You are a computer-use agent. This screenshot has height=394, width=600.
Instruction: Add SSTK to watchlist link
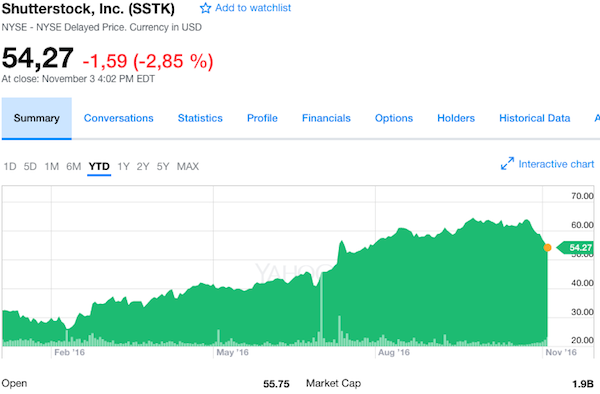click(253, 8)
